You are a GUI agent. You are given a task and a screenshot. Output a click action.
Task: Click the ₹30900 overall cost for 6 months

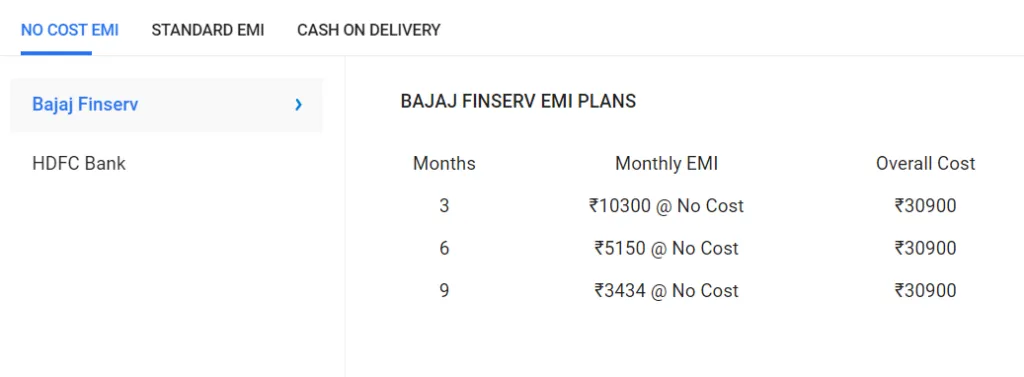925,248
